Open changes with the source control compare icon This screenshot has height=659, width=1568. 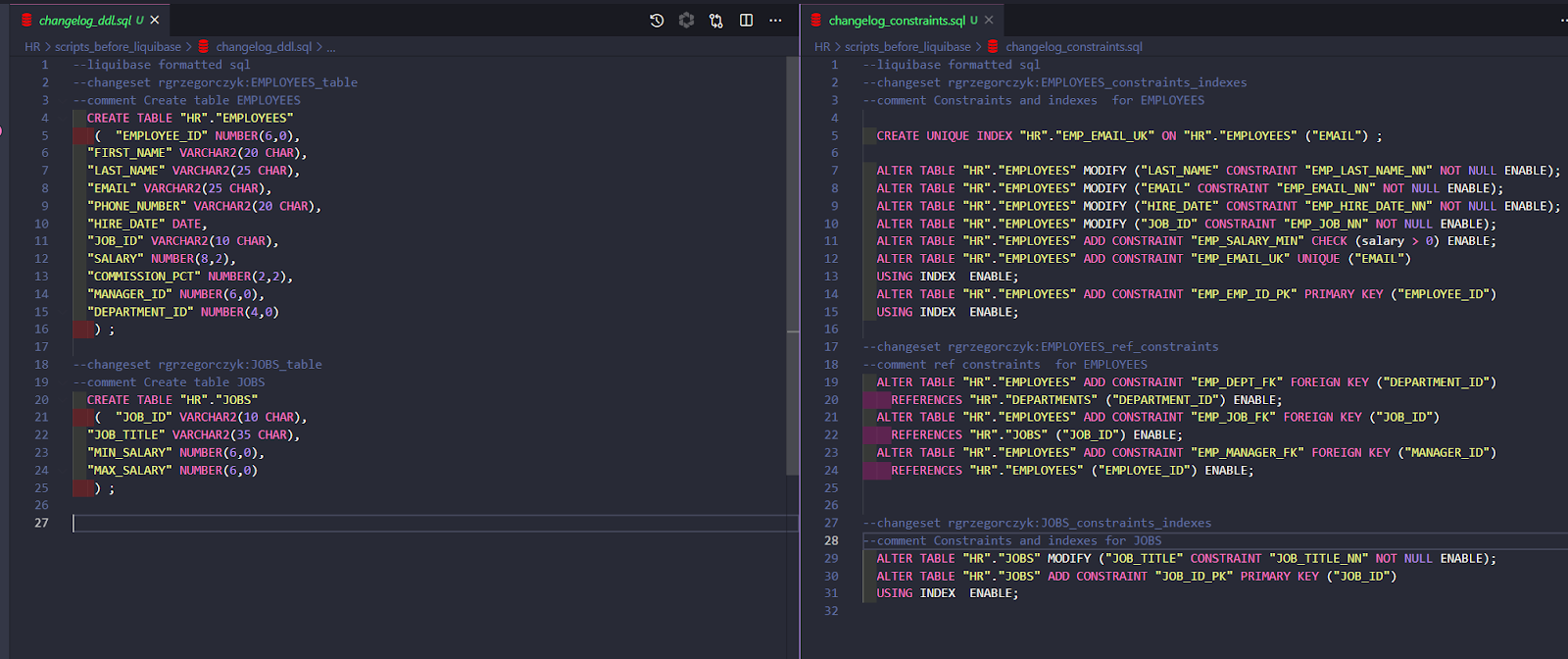716,21
